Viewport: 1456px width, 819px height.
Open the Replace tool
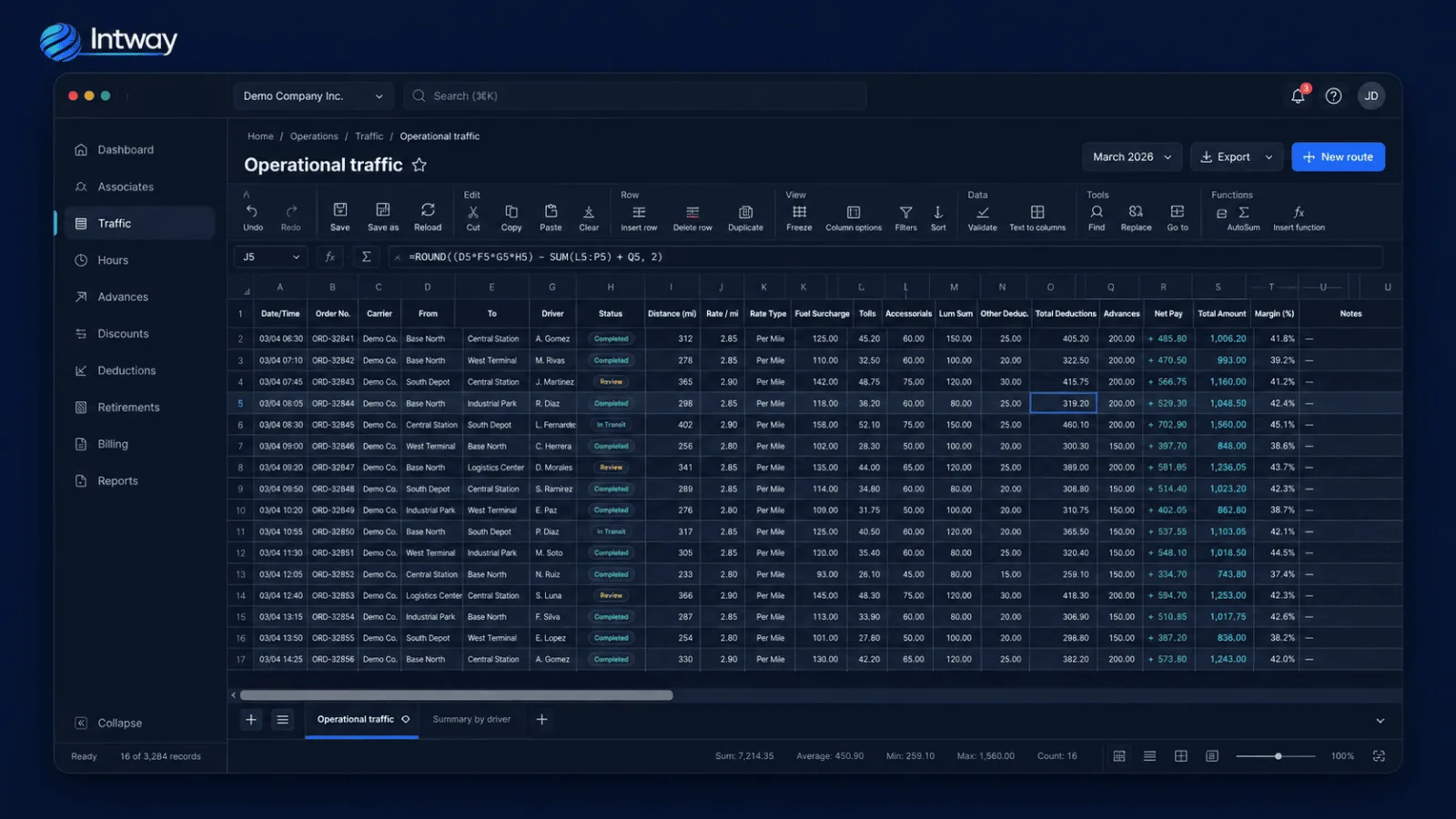click(x=1136, y=211)
